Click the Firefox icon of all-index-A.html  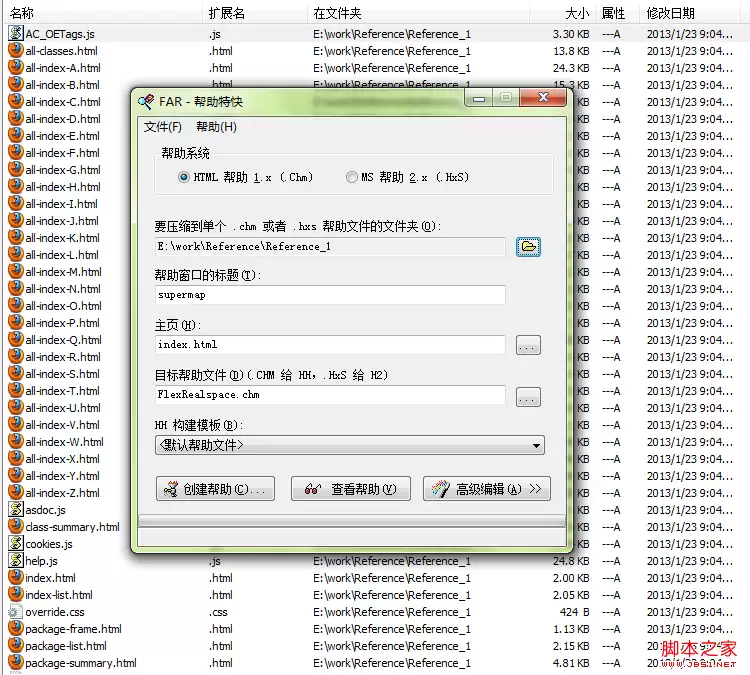[16, 67]
